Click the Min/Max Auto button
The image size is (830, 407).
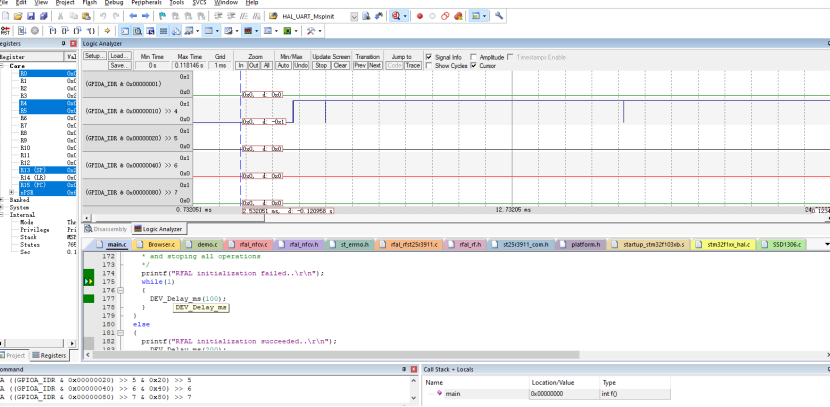[284, 65]
